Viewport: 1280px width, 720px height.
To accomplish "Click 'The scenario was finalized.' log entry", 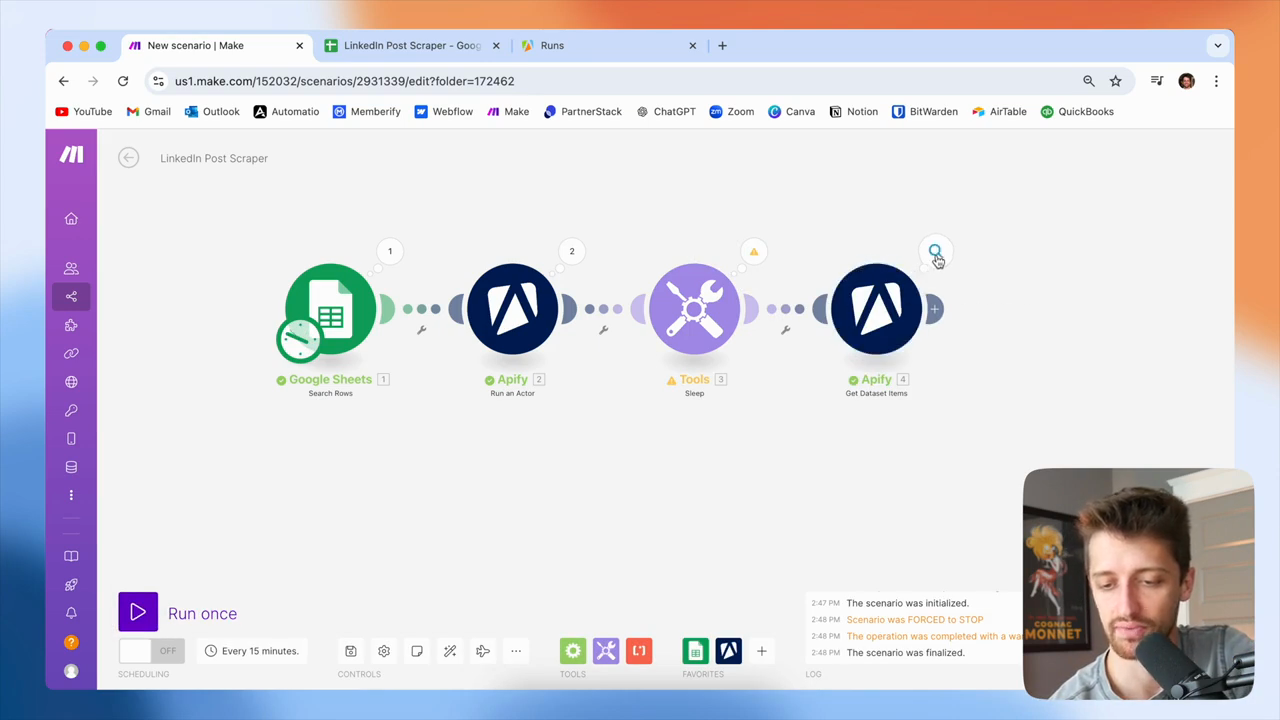I will (905, 653).
